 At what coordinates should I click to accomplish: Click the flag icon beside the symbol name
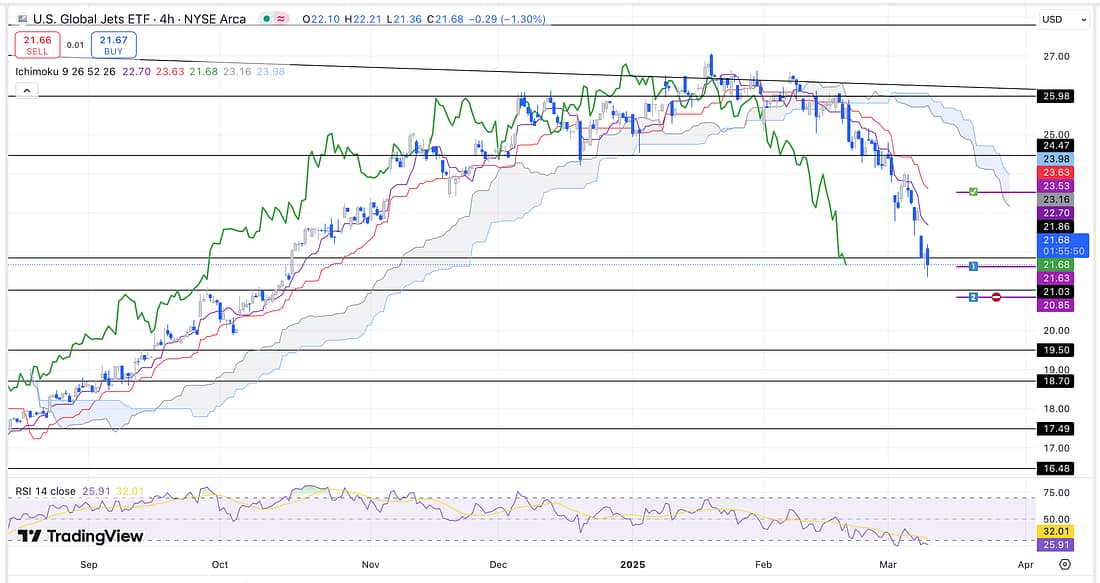22,19
